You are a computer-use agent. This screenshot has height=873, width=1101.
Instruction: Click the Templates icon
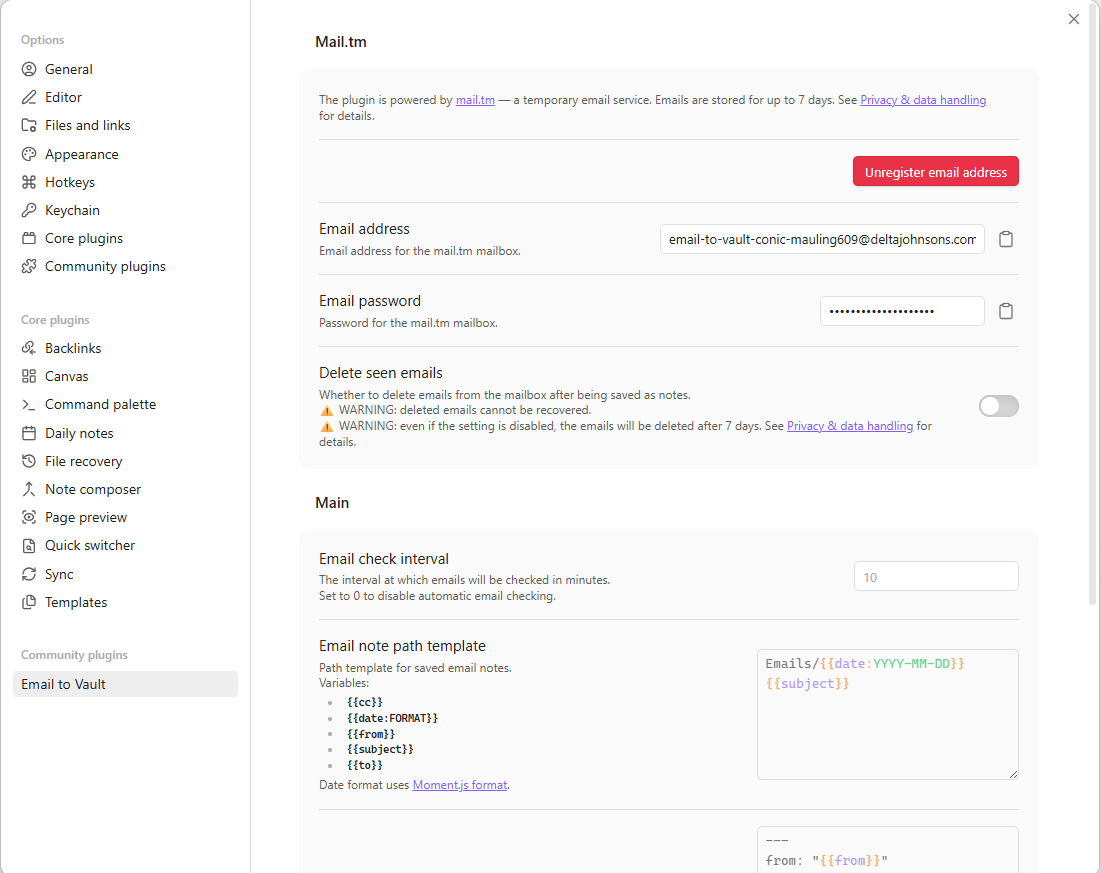pos(29,602)
